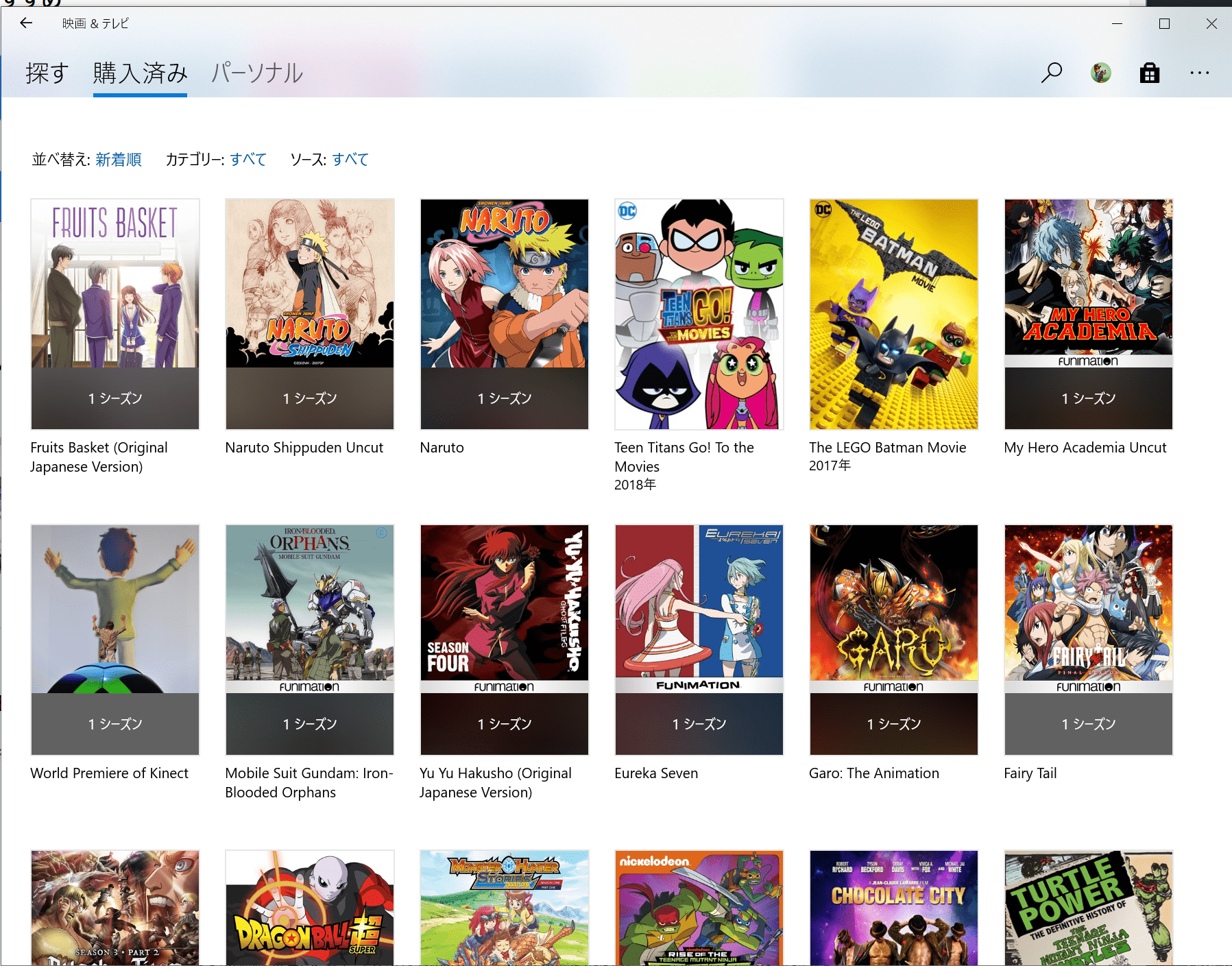Open the Yu Yu Hakusho Season Four poster
Image resolution: width=1232 pixels, height=966 pixels.
pyautogui.click(x=505, y=640)
